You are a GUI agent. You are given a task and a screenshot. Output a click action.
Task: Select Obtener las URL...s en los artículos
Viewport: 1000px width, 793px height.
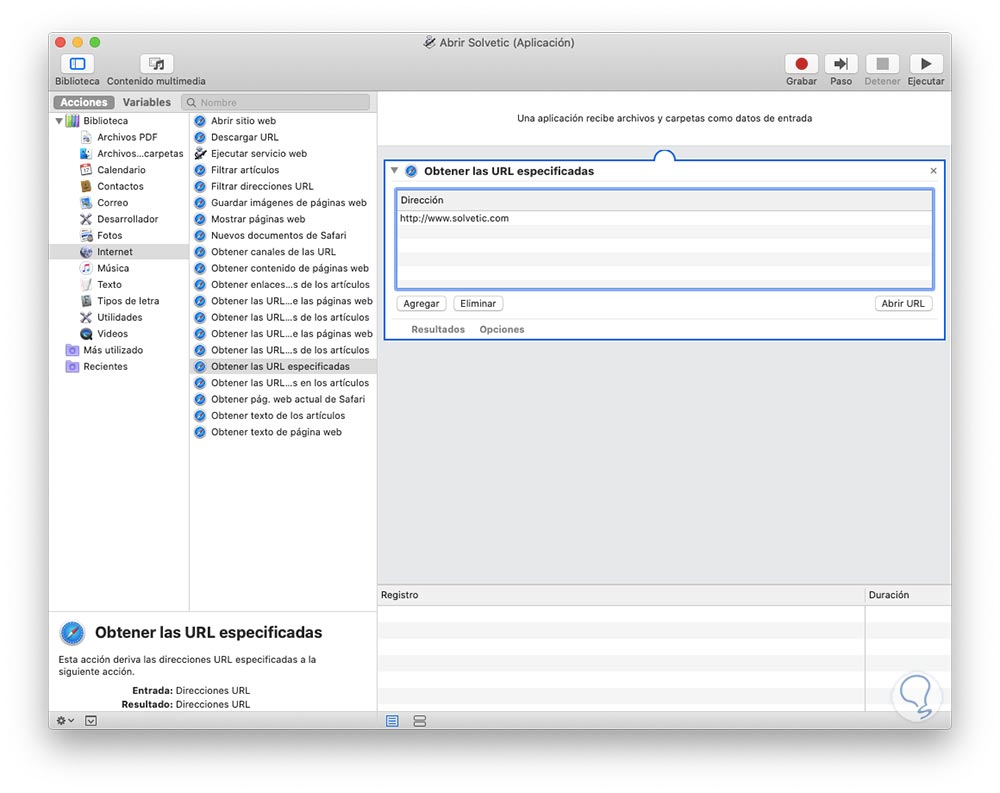click(290, 383)
